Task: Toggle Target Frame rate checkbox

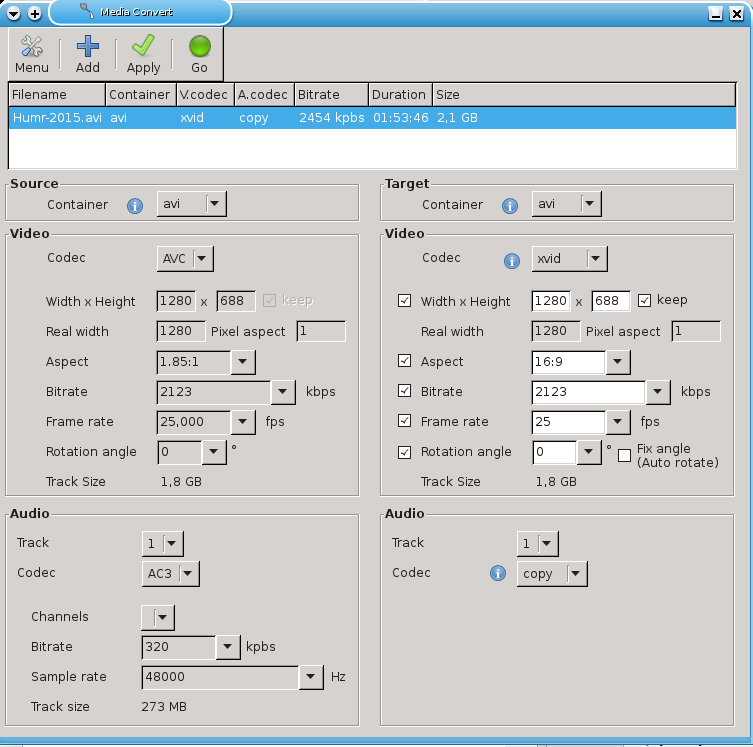Action: pos(404,421)
